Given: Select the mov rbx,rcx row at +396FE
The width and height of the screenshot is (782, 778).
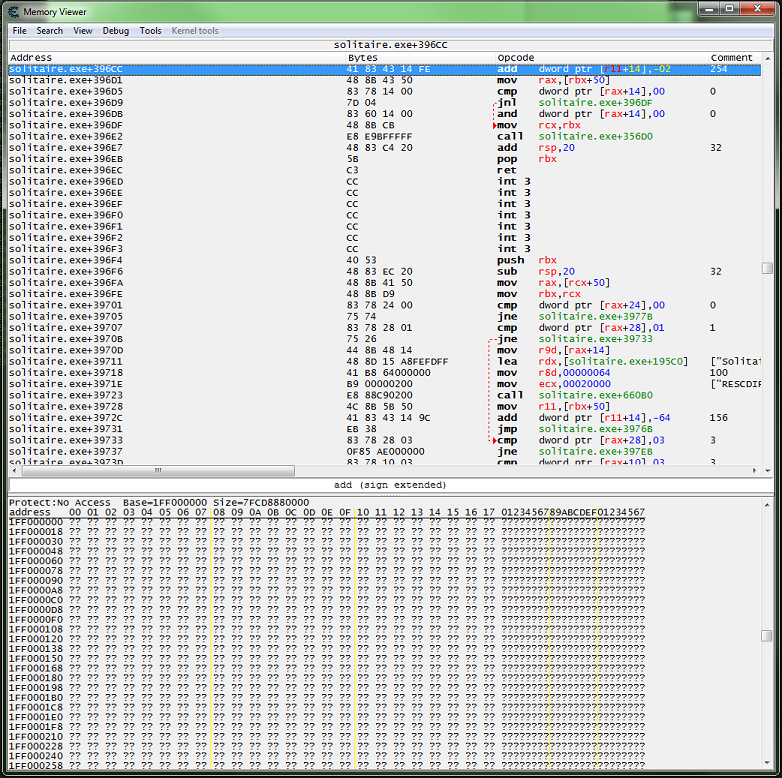Looking at the screenshot, I should (x=385, y=294).
